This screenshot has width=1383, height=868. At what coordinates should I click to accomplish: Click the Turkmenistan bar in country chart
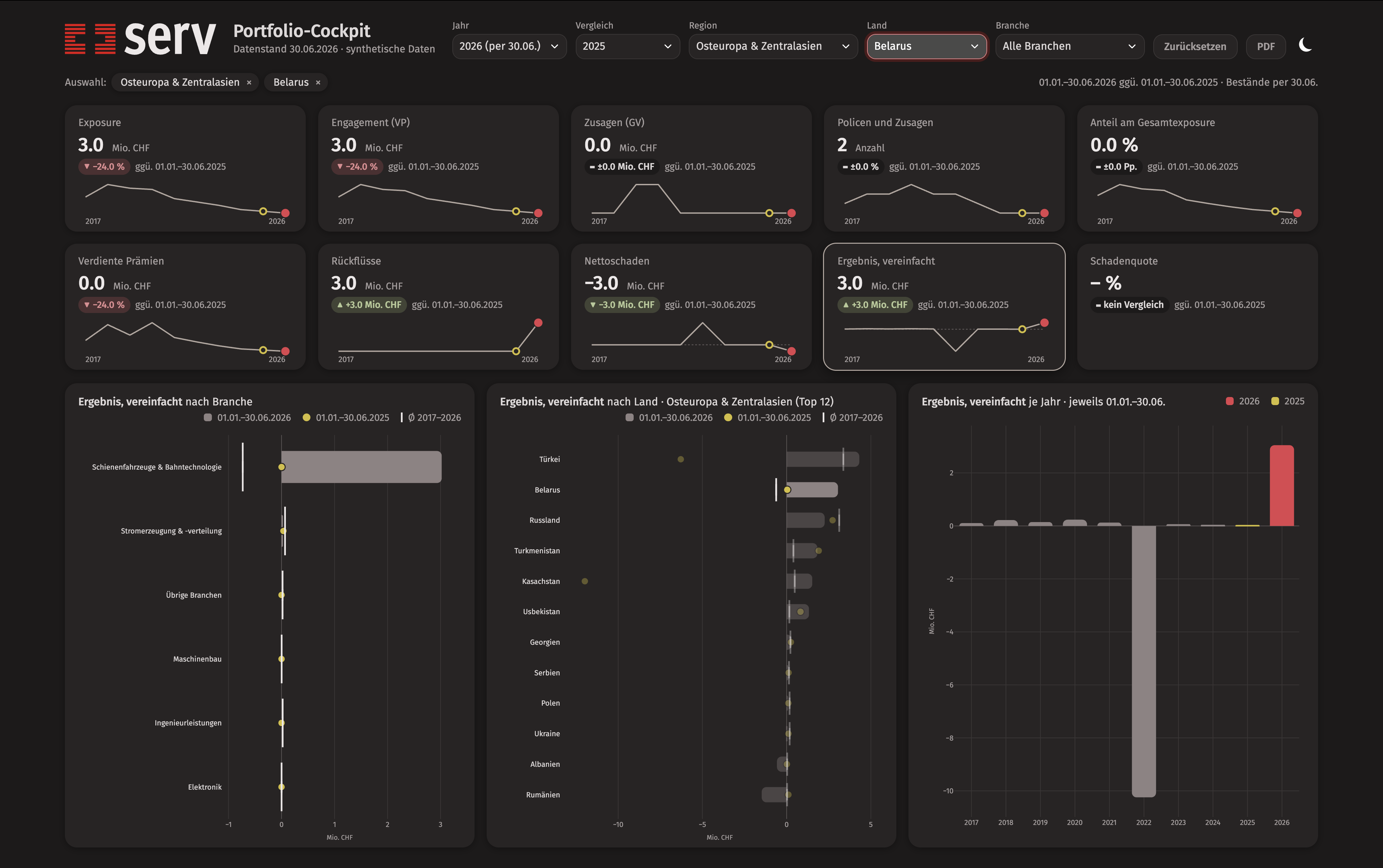(x=802, y=551)
